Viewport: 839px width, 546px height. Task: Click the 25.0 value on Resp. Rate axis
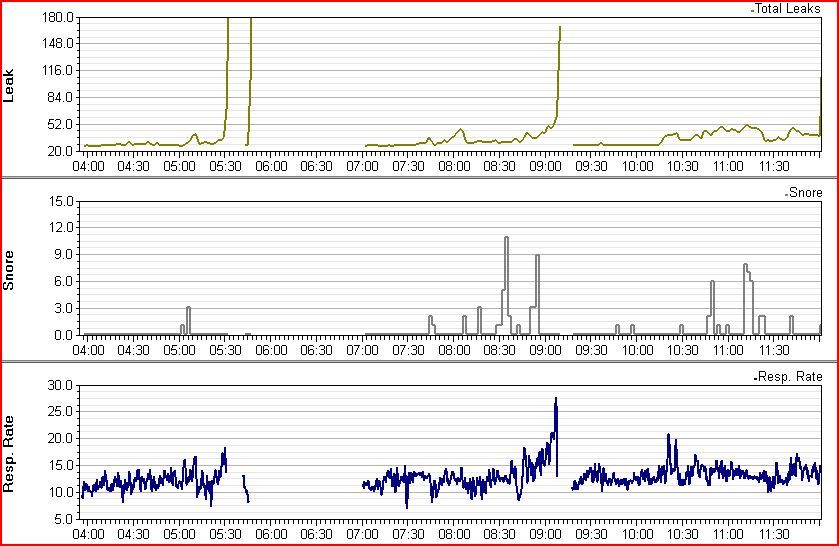(60, 412)
